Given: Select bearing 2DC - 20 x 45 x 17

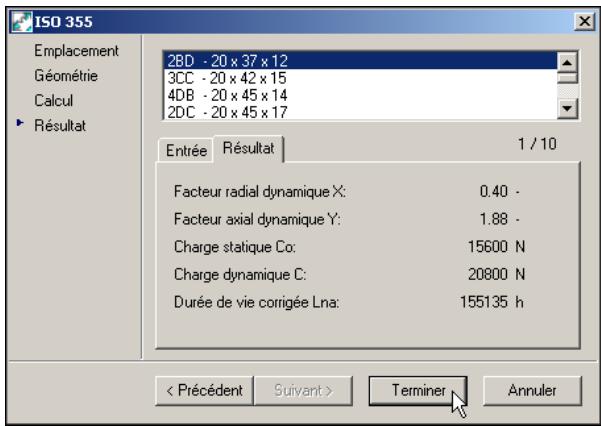Looking at the screenshot, I should [x=360, y=112].
